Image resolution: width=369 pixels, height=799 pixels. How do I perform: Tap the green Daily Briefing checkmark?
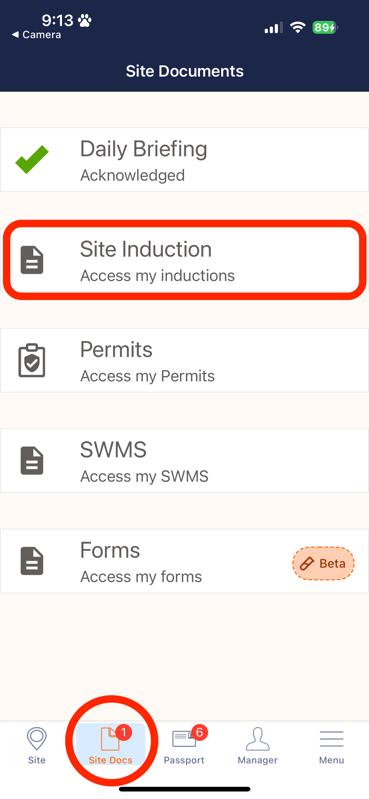pyautogui.click(x=32, y=159)
